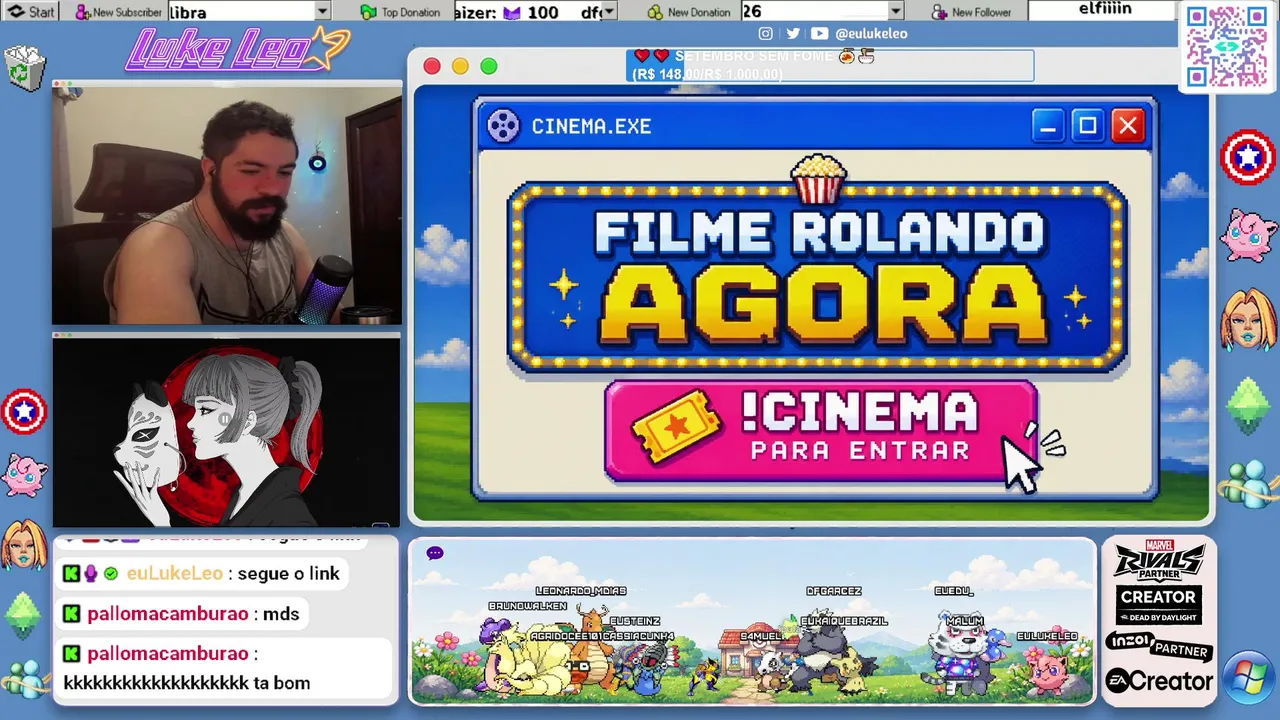Click the Captain America shield beside the CINEMA window

click(1248, 158)
